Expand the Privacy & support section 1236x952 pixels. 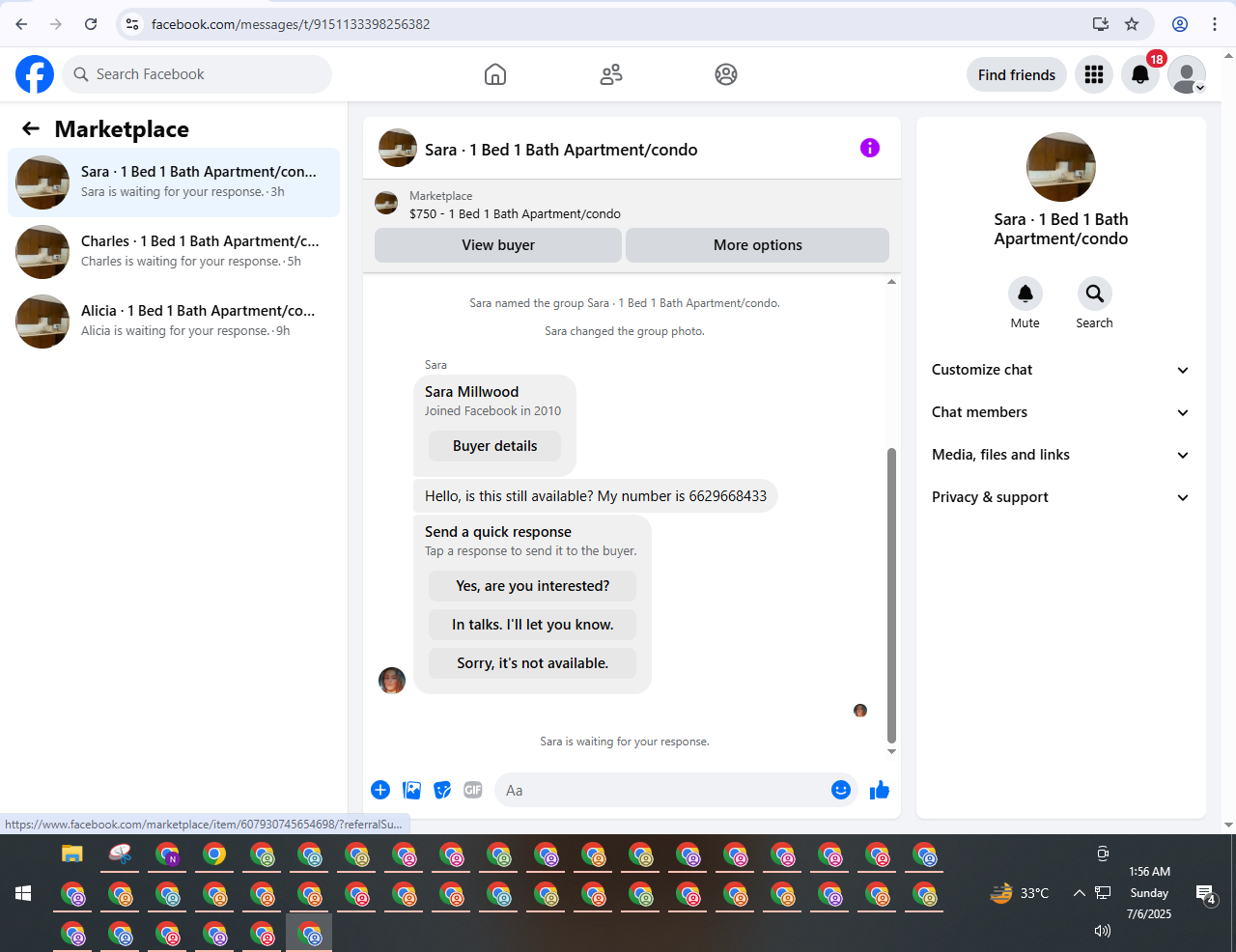tap(1060, 497)
